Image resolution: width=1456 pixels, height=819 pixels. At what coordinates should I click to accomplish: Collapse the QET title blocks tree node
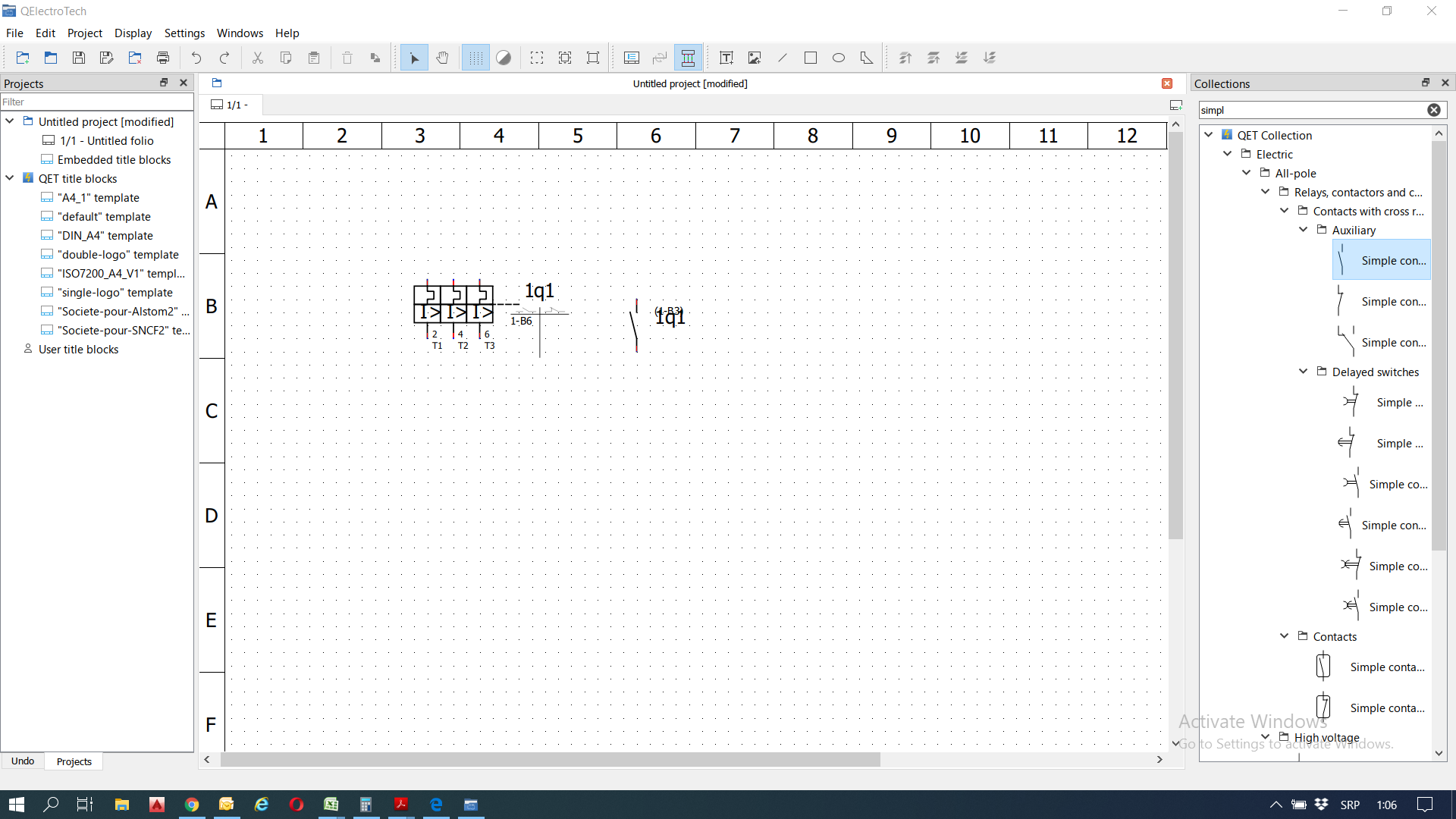click(x=10, y=178)
